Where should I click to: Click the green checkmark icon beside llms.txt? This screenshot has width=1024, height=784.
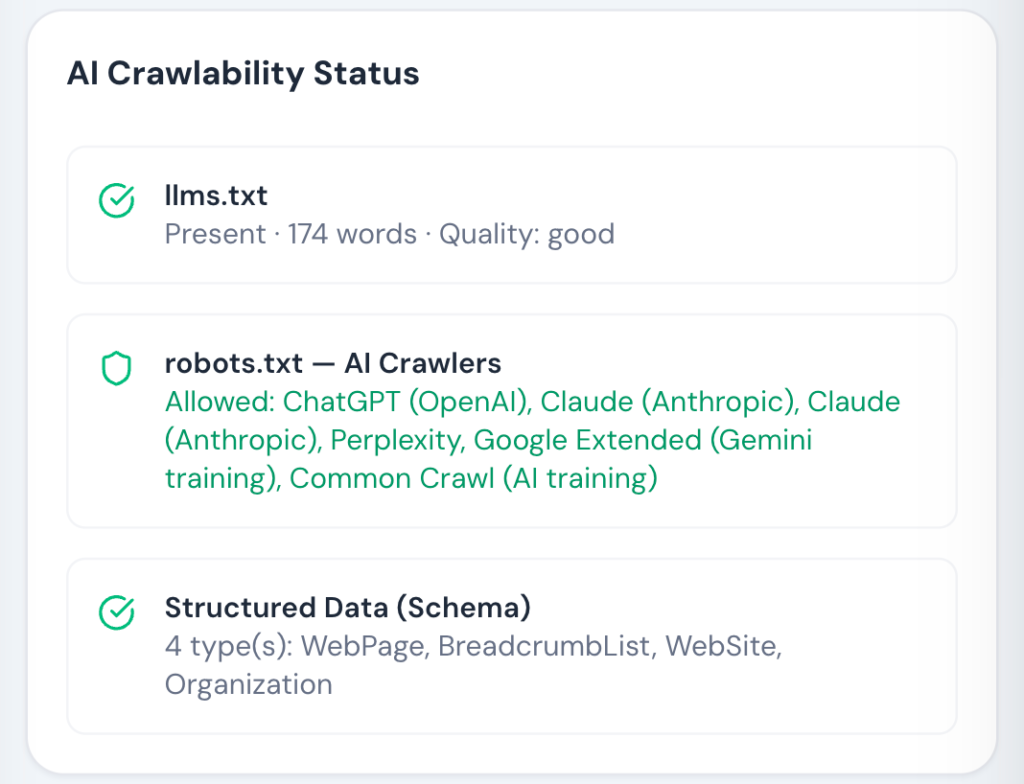pyautogui.click(x=118, y=199)
